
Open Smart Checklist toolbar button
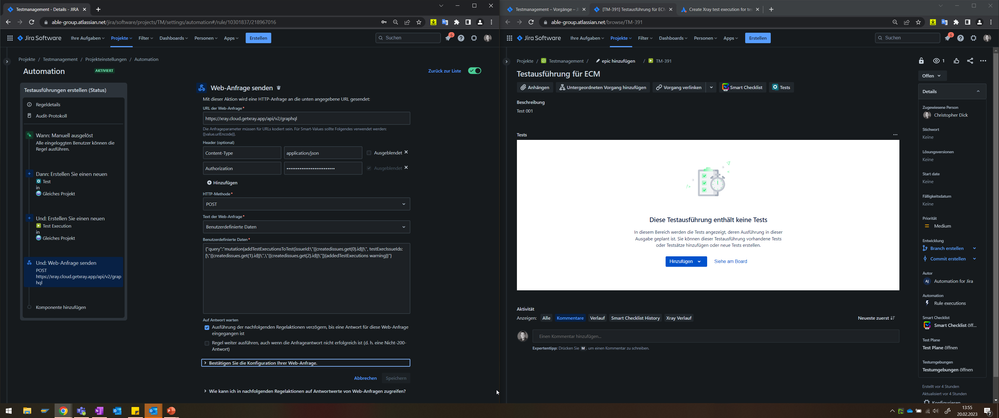(x=743, y=87)
